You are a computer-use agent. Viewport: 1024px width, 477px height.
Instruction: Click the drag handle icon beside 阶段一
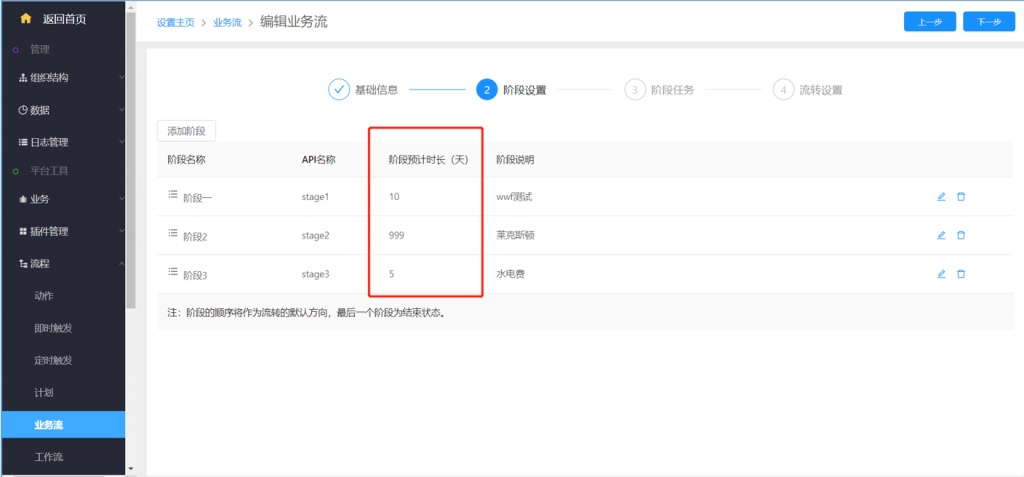point(172,195)
